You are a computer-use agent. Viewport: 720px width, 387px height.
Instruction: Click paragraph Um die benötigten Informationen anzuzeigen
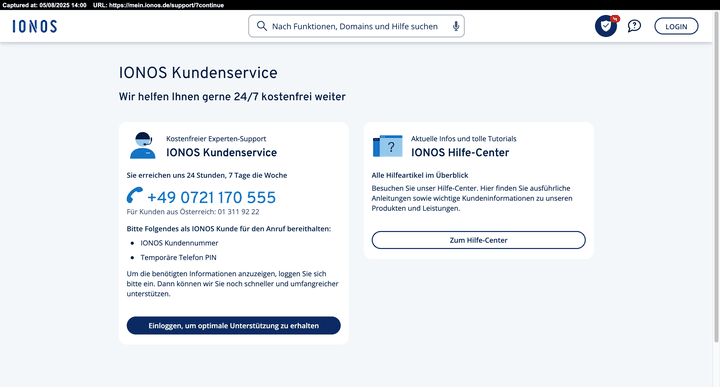pos(233,284)
